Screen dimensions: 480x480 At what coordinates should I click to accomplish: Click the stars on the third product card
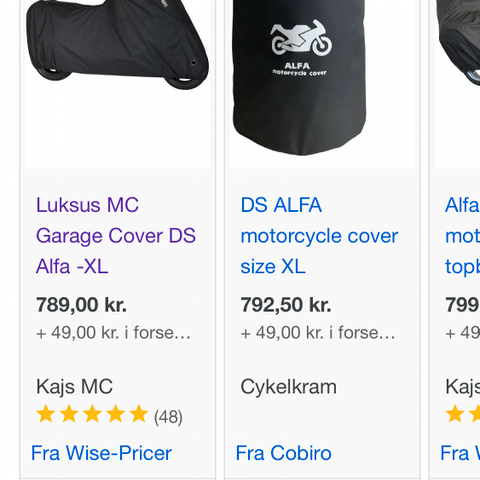463,414
